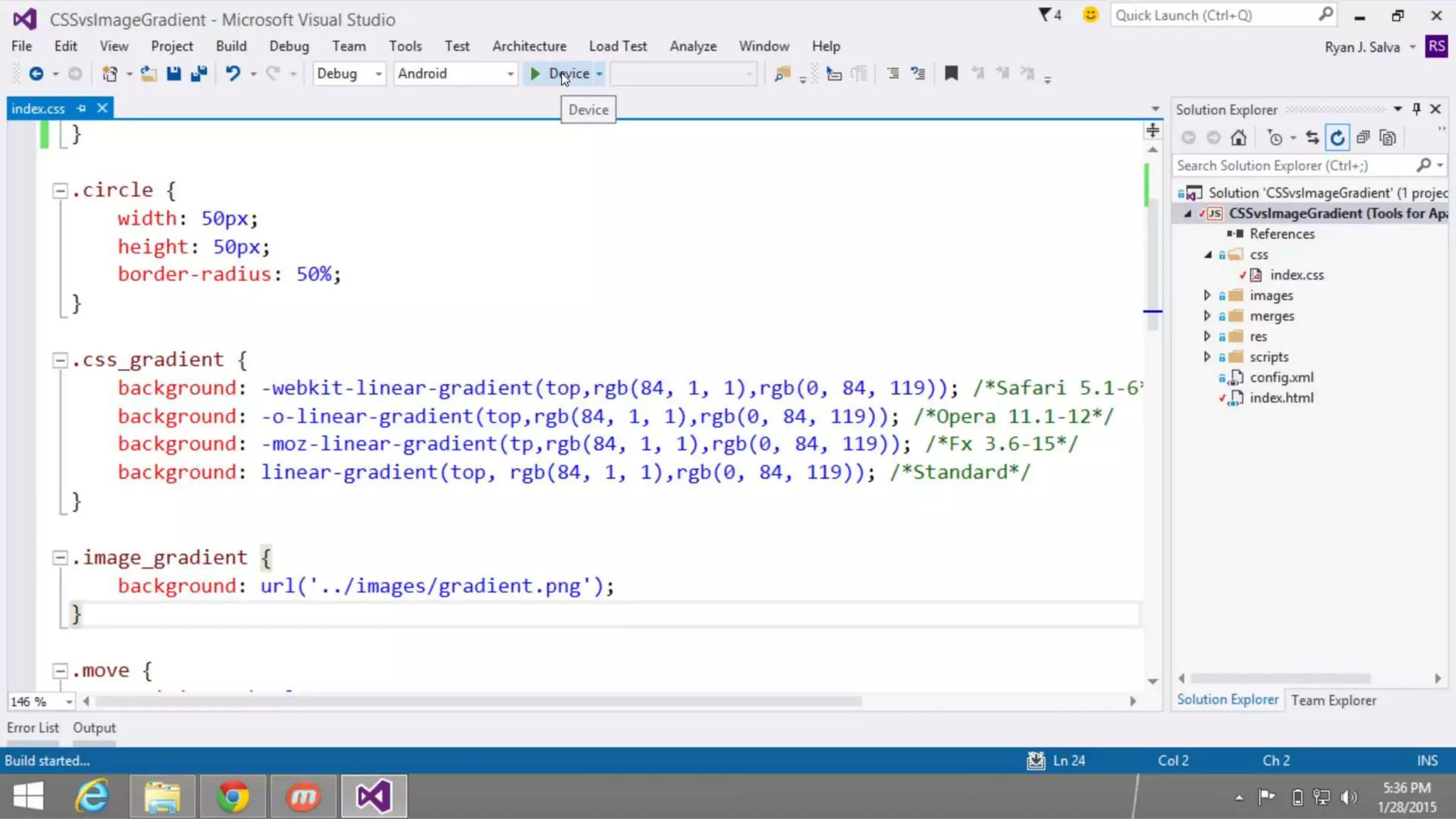Expand the images folder node
Image resolution: width=1456 pixels, height=819 pixels.
click(x=1206, y=295)
